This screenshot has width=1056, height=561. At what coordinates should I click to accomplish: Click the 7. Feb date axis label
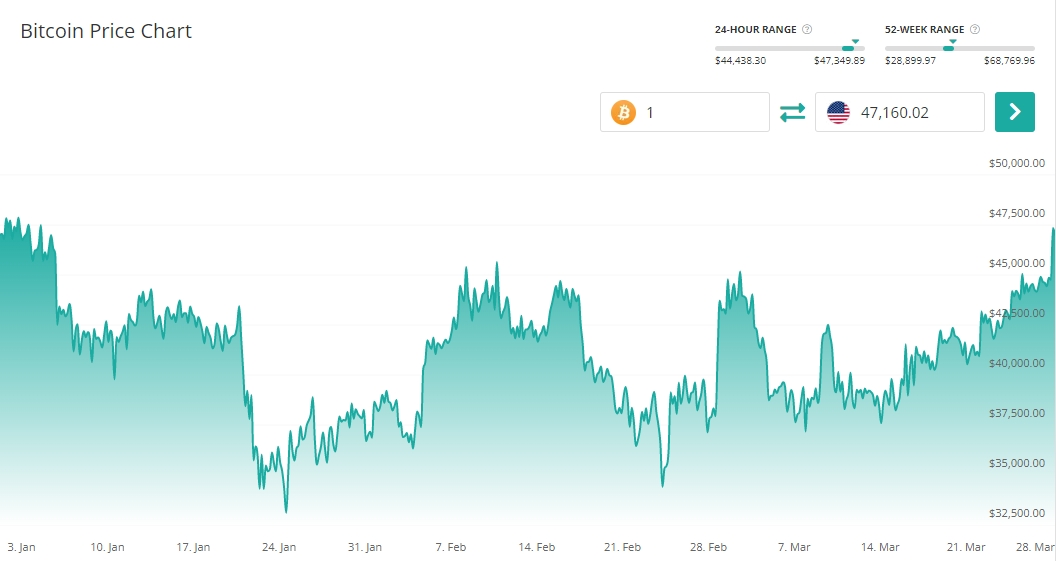pos(451,547)
